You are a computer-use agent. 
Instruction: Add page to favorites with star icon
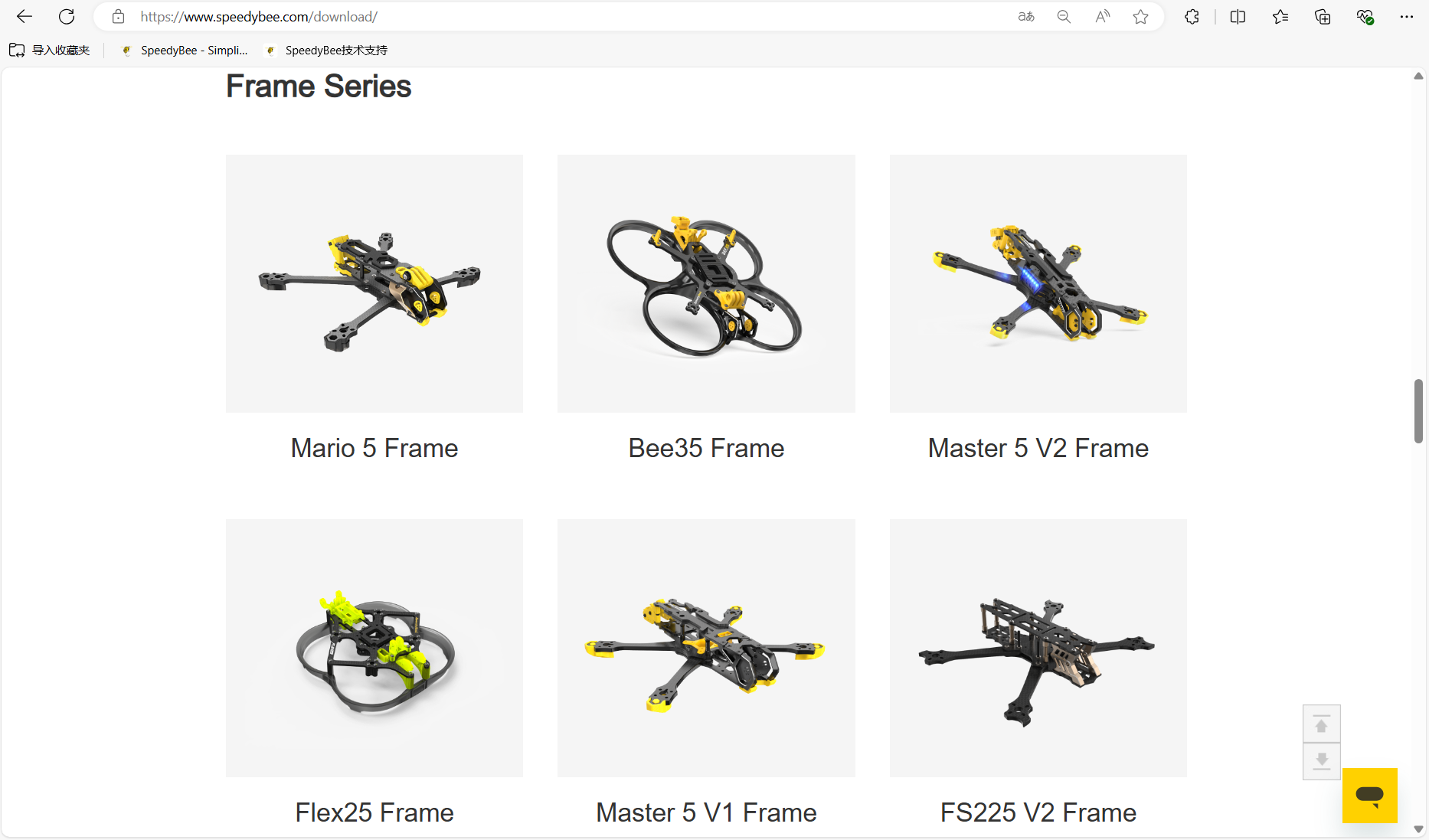pyautogui.click(x=1140, y=16)
